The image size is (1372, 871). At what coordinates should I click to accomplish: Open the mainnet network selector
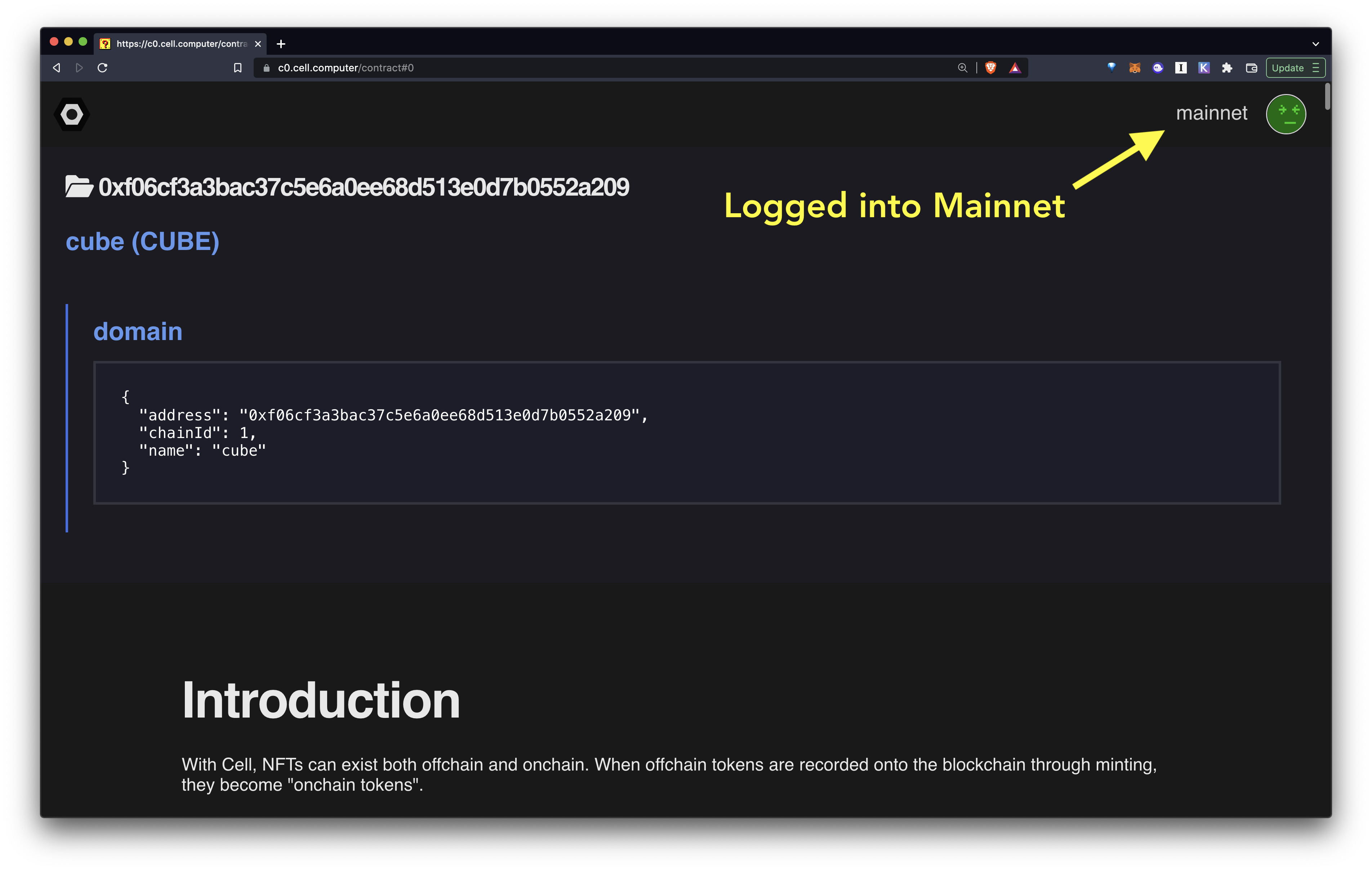coord(1211,113)
